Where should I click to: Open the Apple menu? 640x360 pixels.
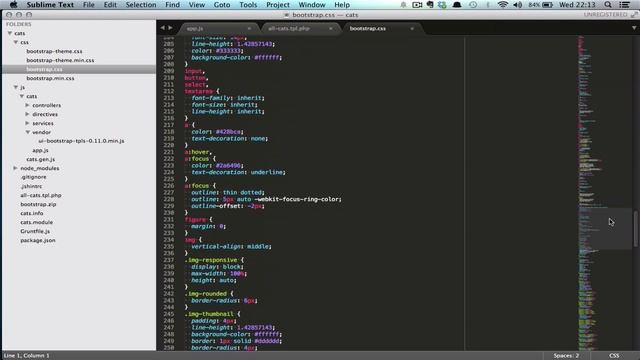coord(13,5)
